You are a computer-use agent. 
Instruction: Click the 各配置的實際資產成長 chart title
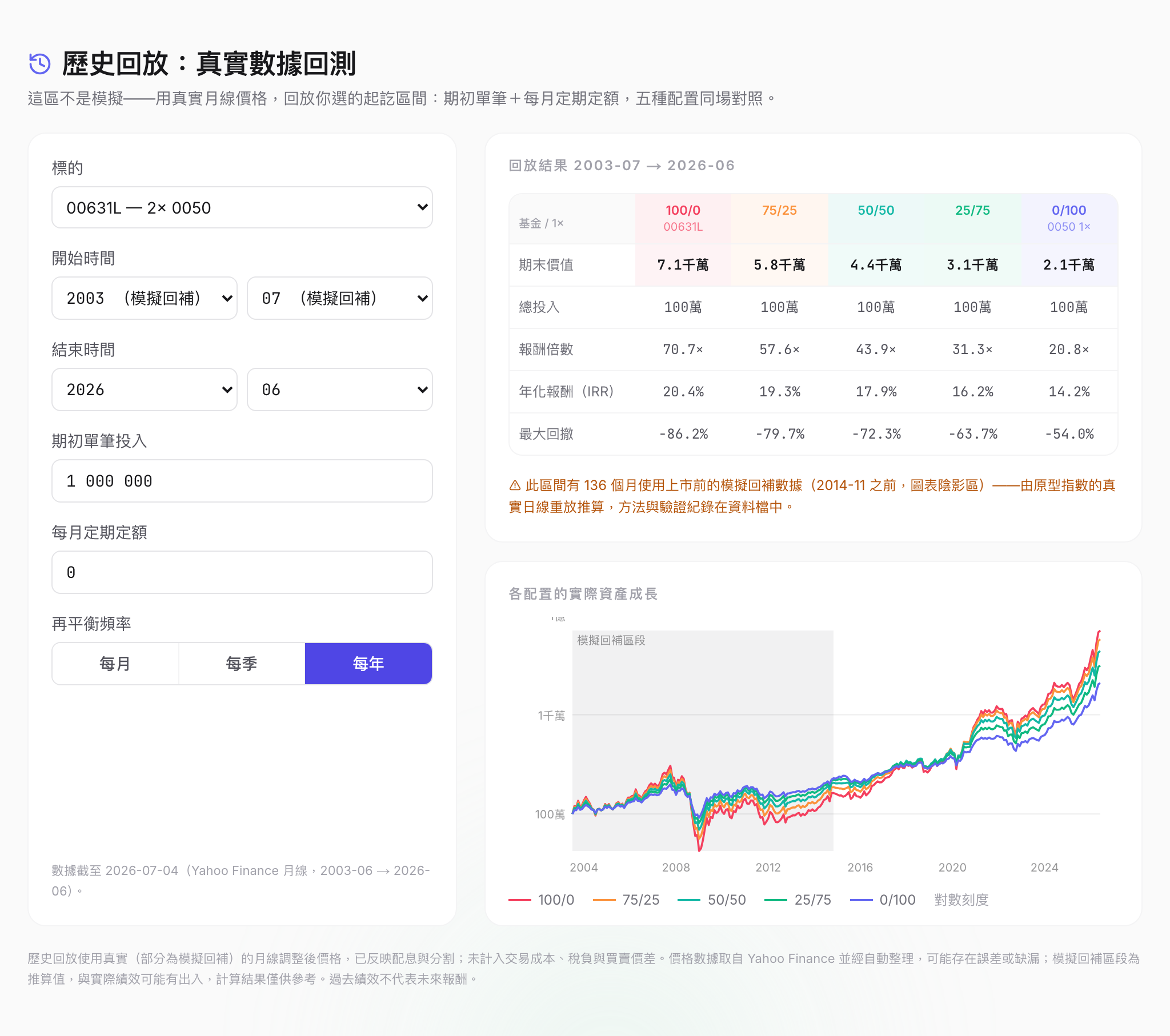[583, 594]
